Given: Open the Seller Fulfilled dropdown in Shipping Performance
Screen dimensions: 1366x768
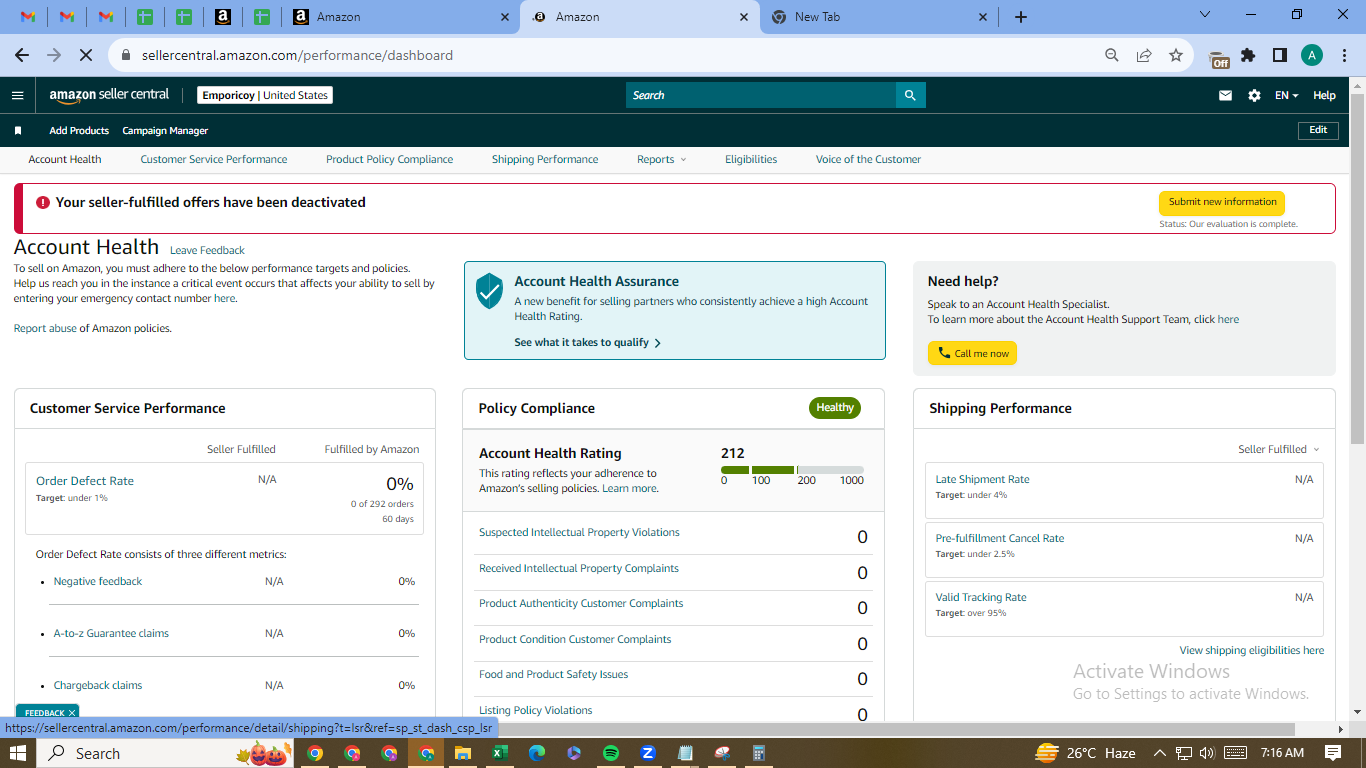Looking at the screenshot, I should coord(1279,449).
